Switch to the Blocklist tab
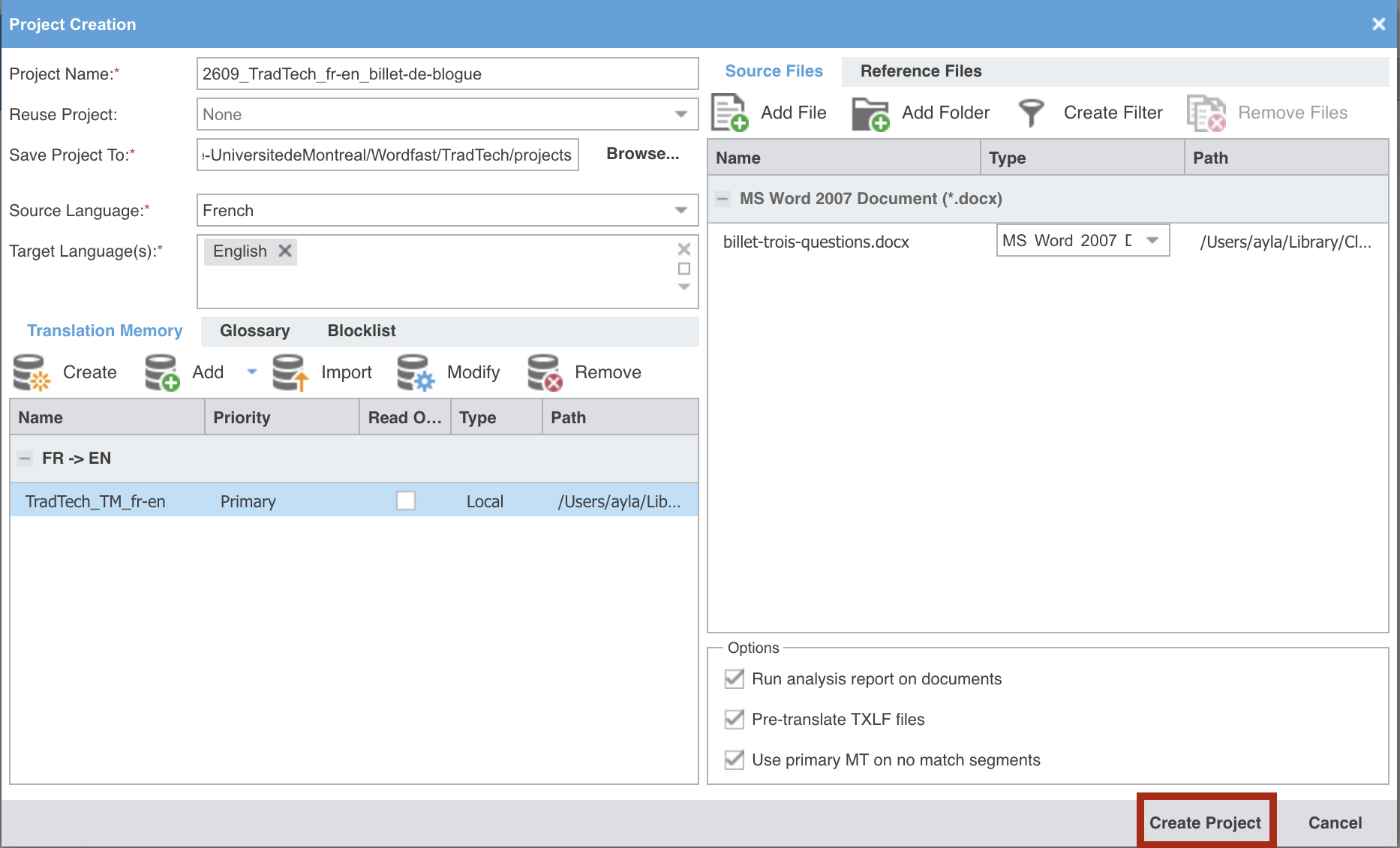The image size is (1400, 848). (x=362, y=331)
